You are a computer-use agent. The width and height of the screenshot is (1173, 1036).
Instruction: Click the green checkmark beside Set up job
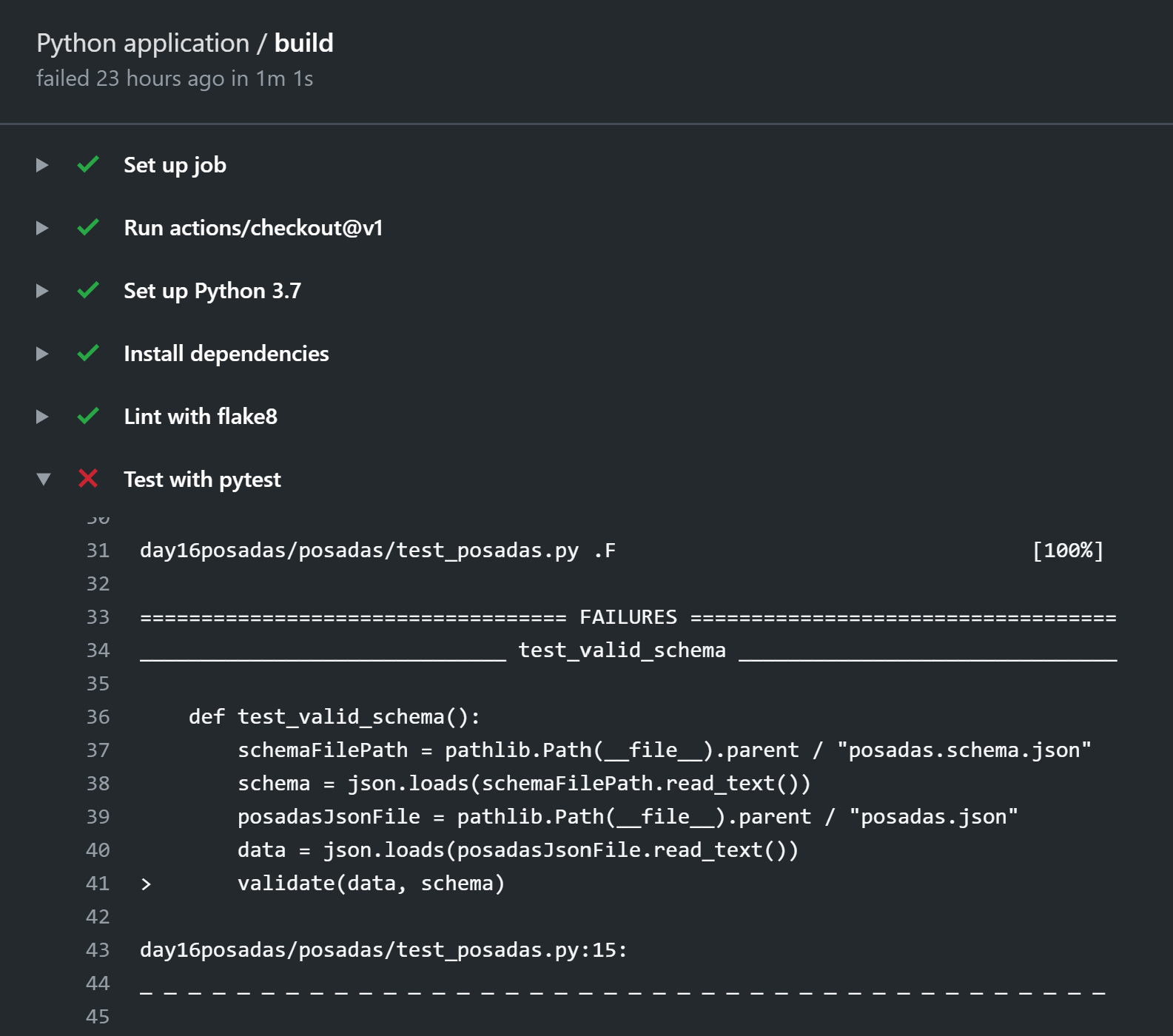coord(88,164)
